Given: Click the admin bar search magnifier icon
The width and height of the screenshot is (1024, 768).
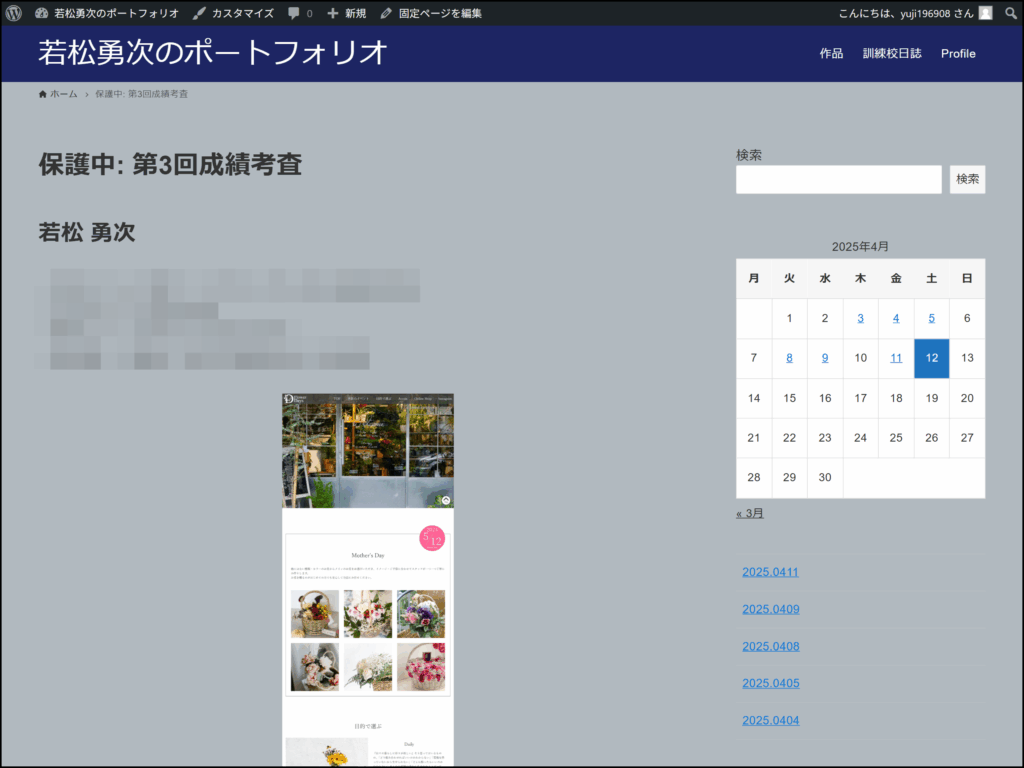Looking at the screenshot, I should pyautogui.click(x=1011, y=13).
